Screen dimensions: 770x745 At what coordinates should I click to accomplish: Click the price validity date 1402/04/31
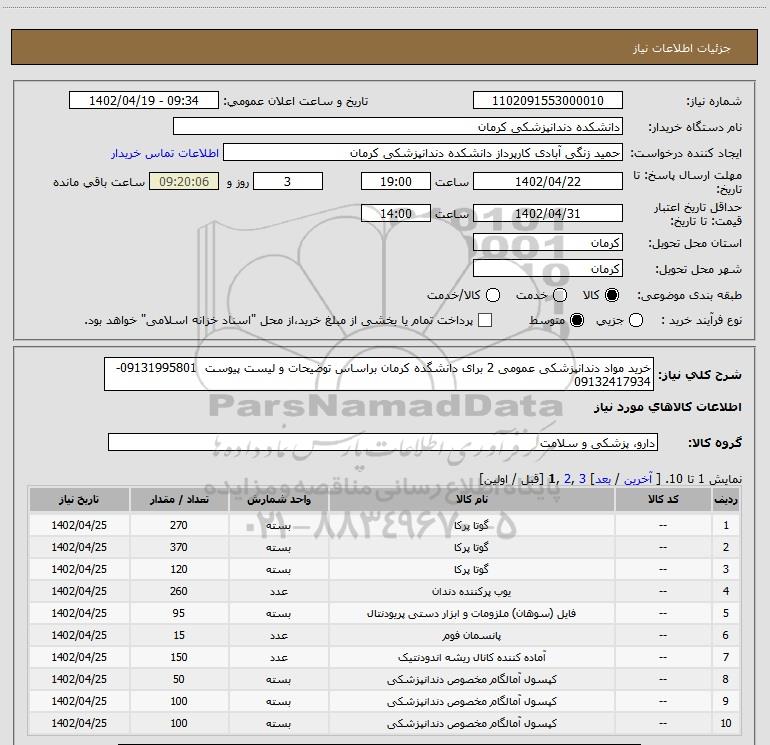[x=548, y=213]
